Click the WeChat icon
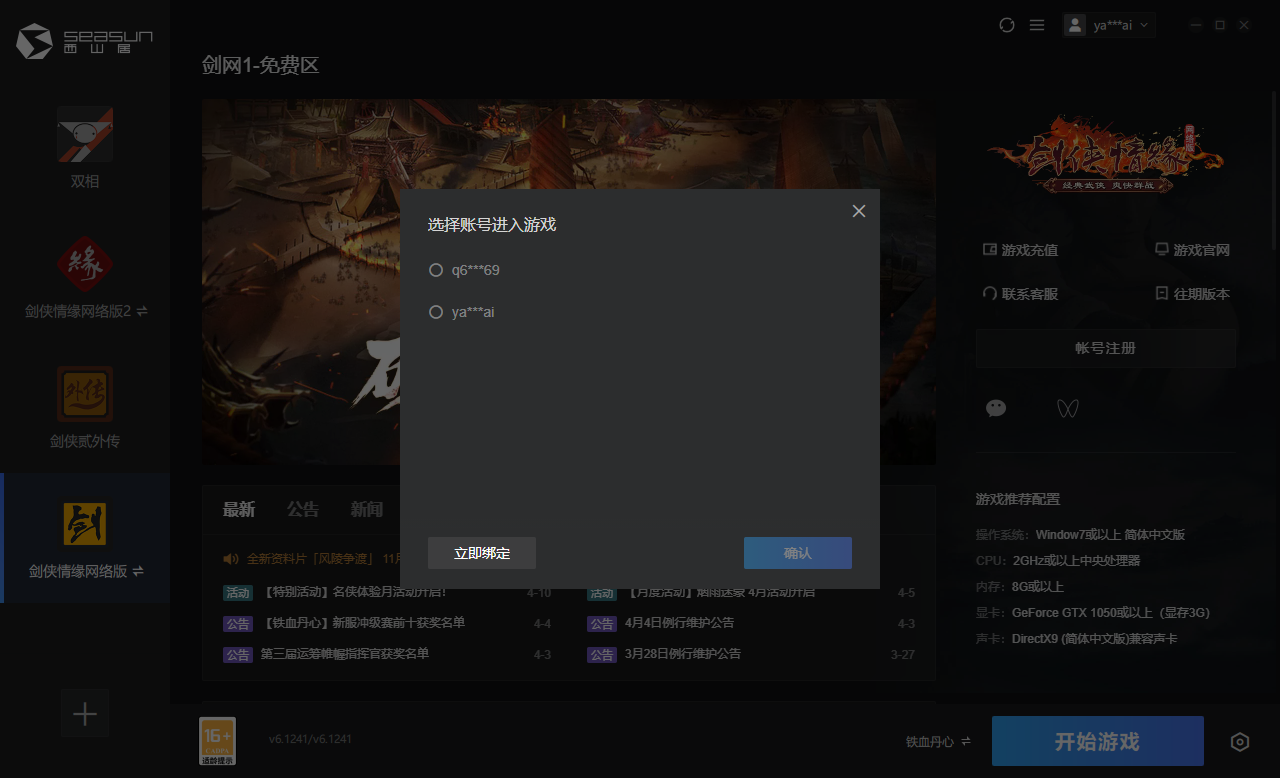This screenshot has width=1280, height=778. pyautogui.click(x=996, y=408)
